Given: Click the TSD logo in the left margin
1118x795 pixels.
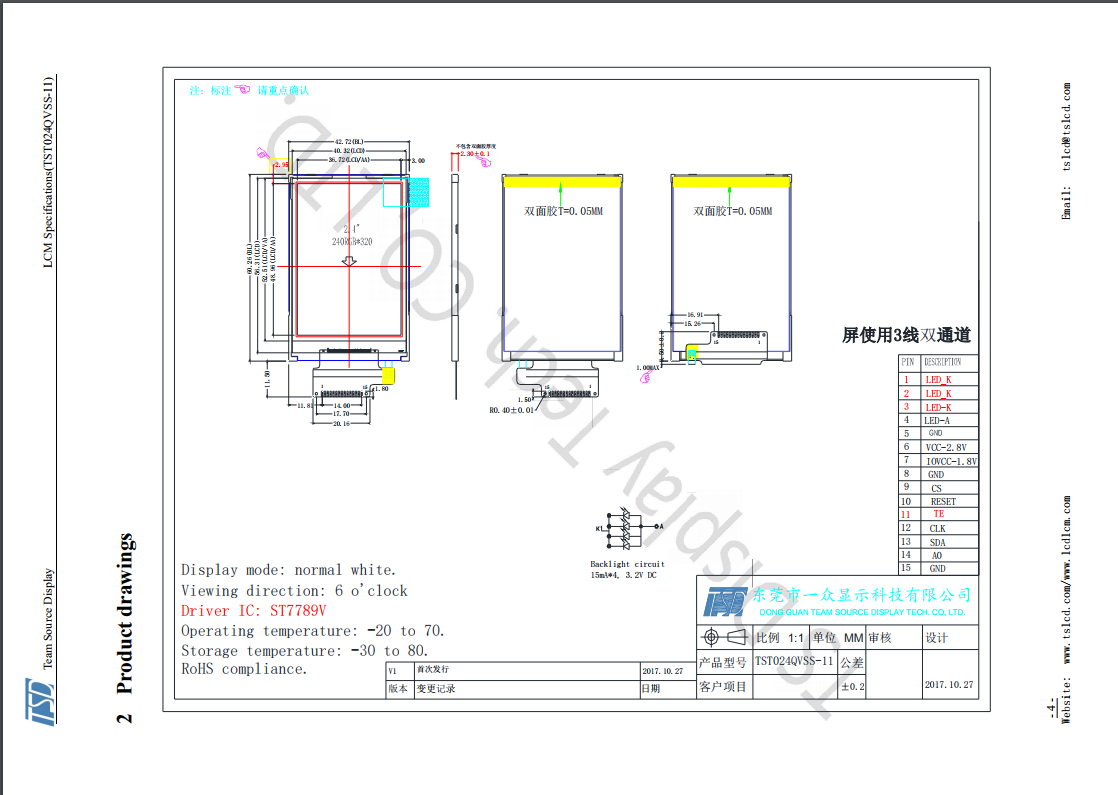Looking at the screenshot, I should [x=39, y=701].
